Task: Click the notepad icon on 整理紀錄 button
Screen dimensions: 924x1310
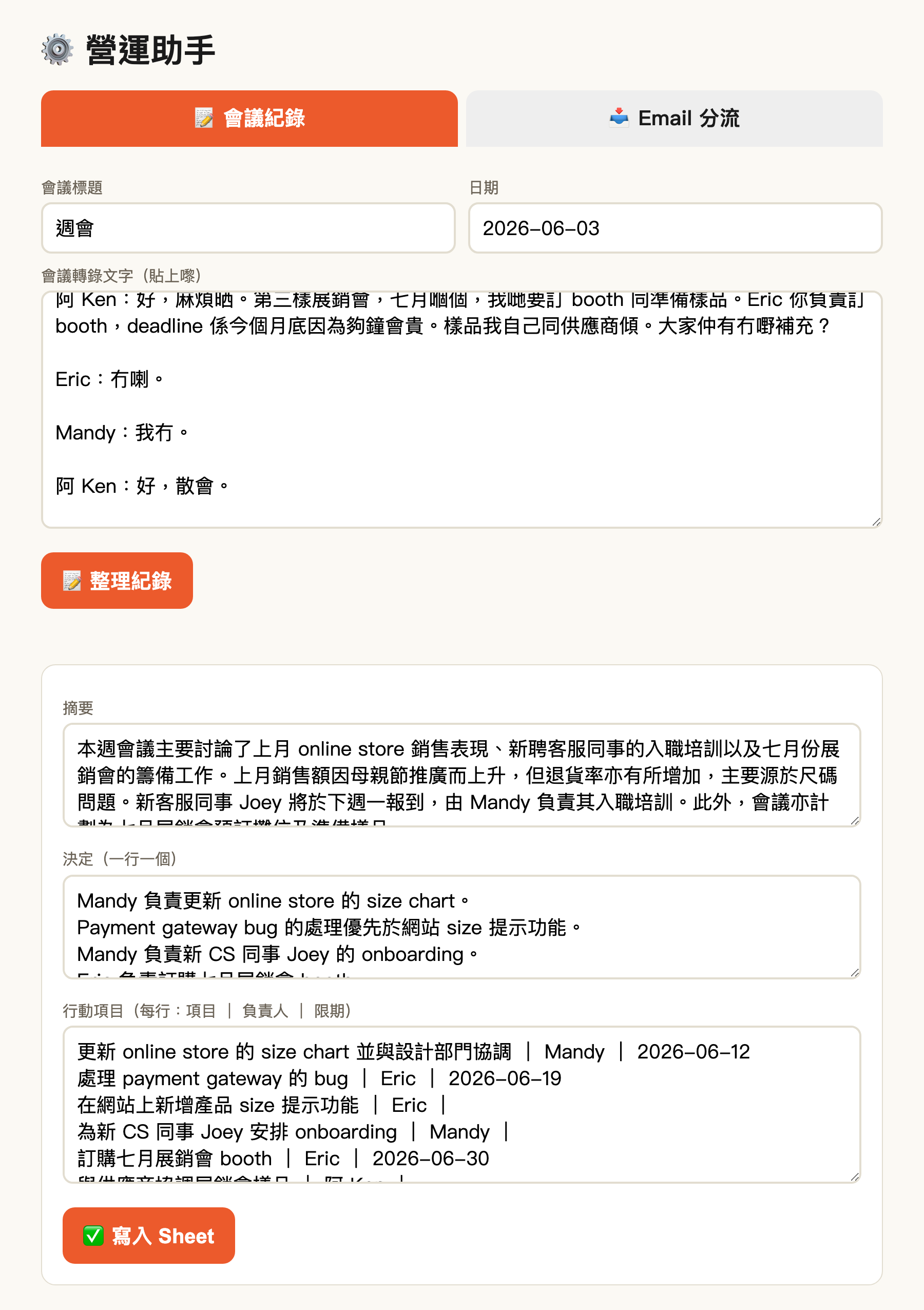Action: [72, 581]
